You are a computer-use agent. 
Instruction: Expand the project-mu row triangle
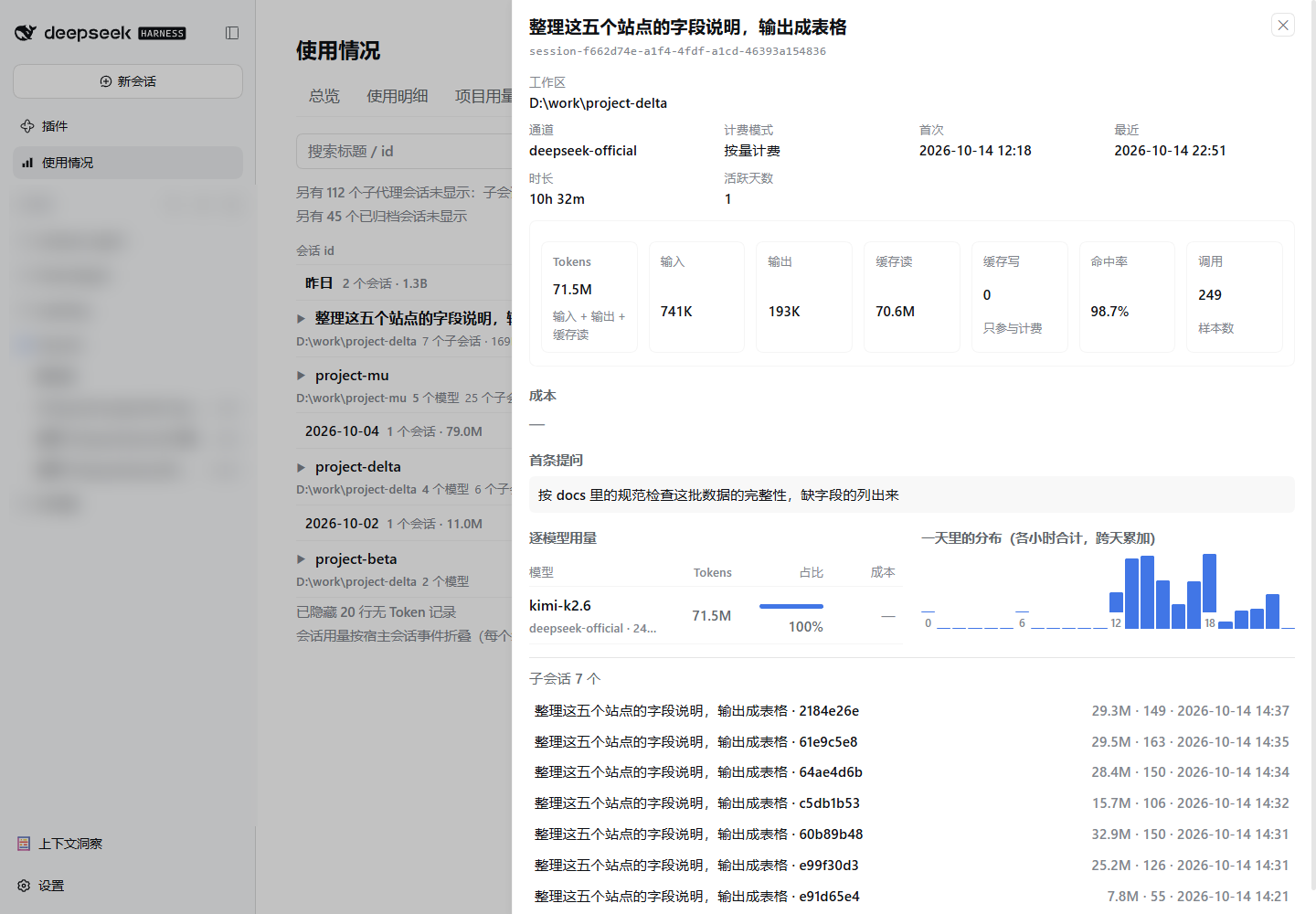[x=301, y=376]
